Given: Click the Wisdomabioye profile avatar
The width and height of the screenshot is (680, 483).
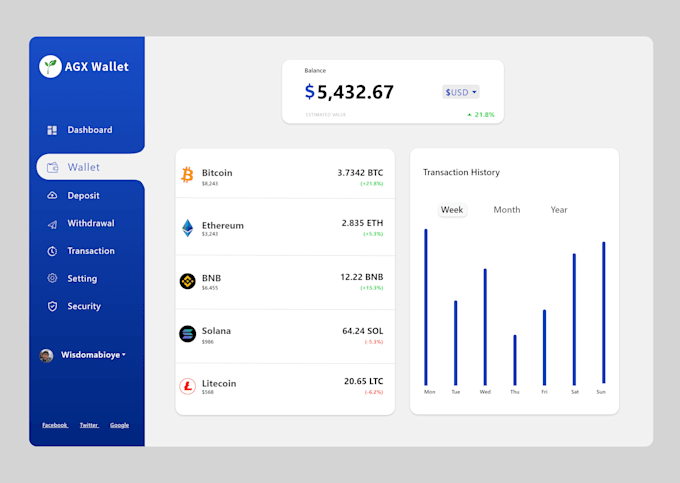Looking at the screenshot, I should (46, 355).
